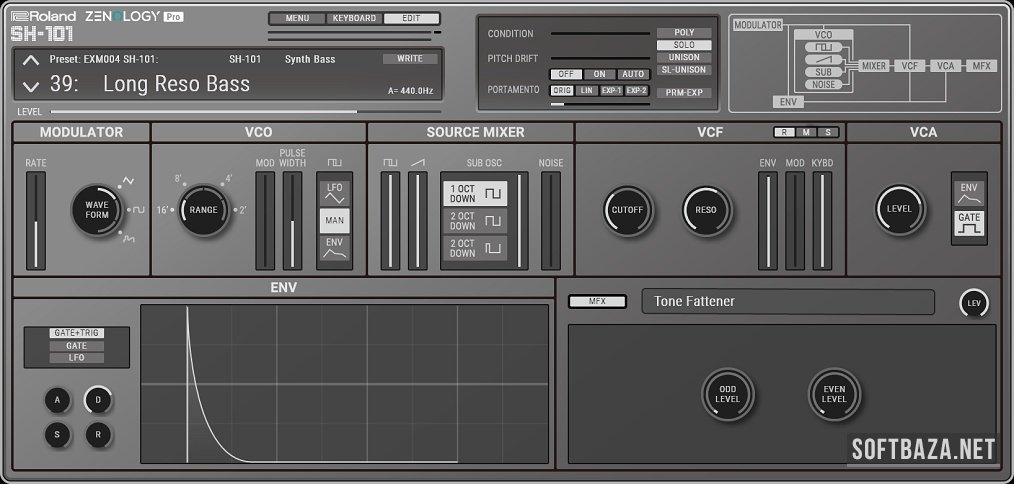Click the VCA Level knob
The image size is (1014, 484).
click(x=900, y=209)
